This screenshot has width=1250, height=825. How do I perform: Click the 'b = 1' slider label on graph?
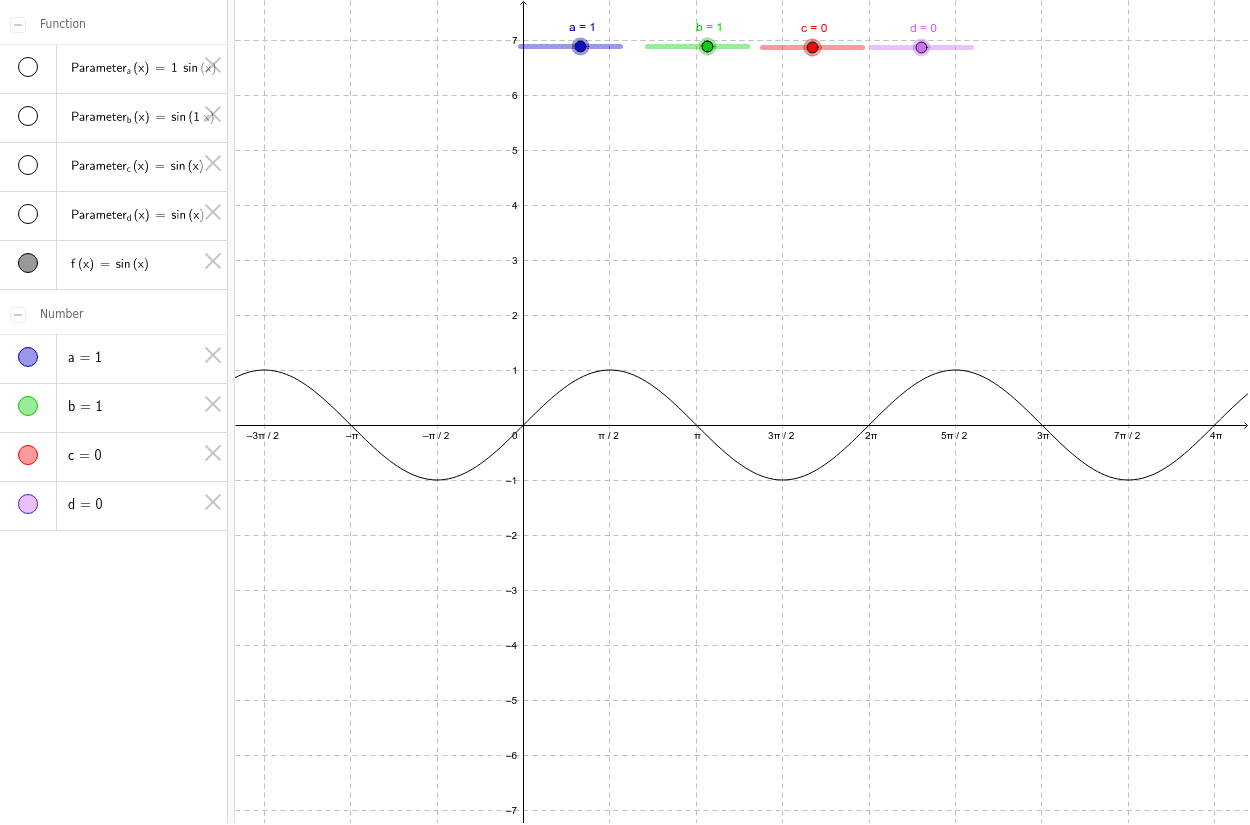(709, 27)
